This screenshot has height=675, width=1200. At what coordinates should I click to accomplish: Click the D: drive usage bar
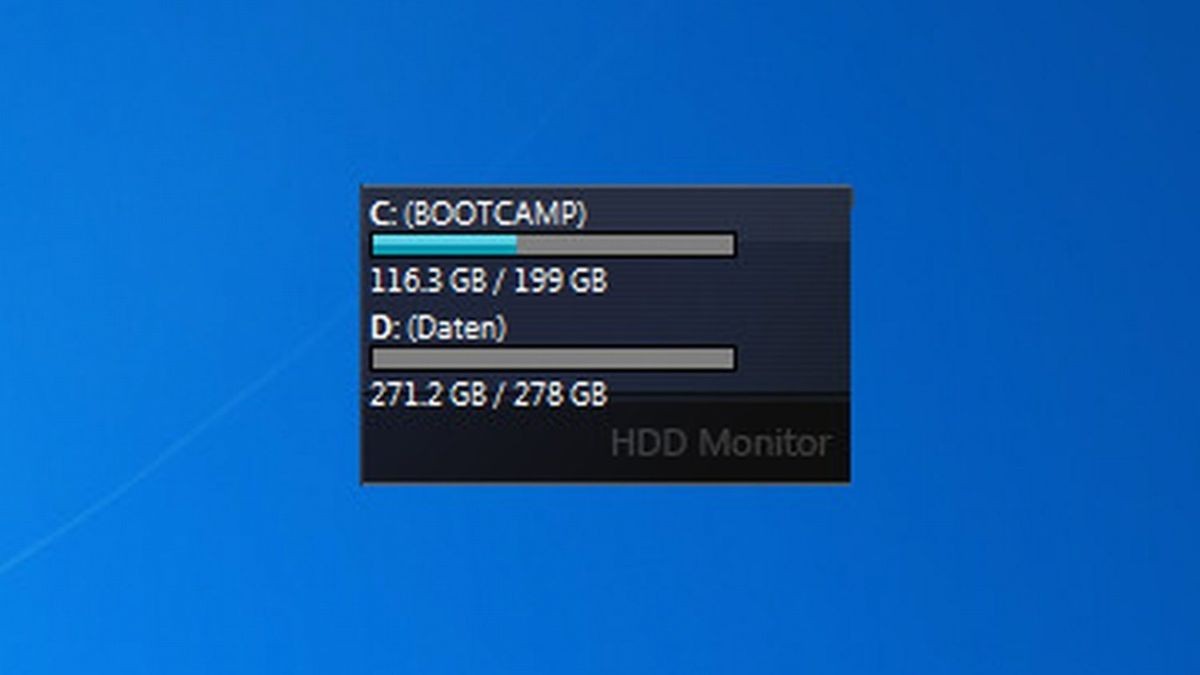(x=553, y=358)
